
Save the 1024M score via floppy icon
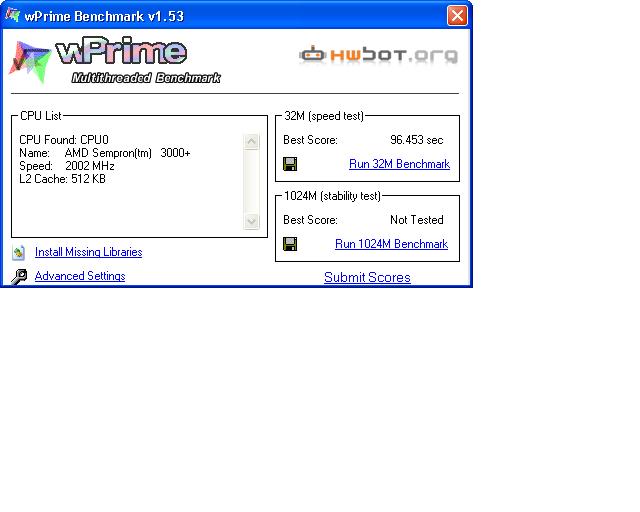[x=290, y=244]
